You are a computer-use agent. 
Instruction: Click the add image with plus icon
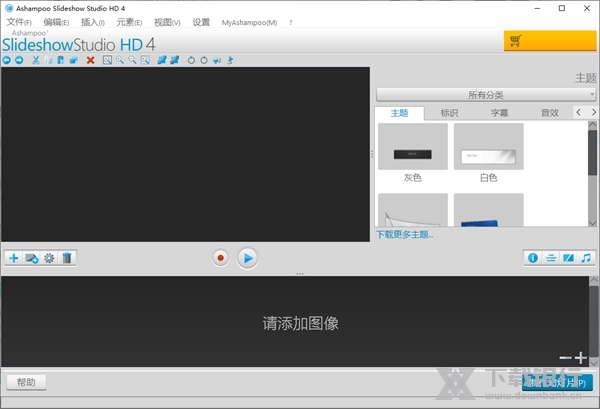31,258
